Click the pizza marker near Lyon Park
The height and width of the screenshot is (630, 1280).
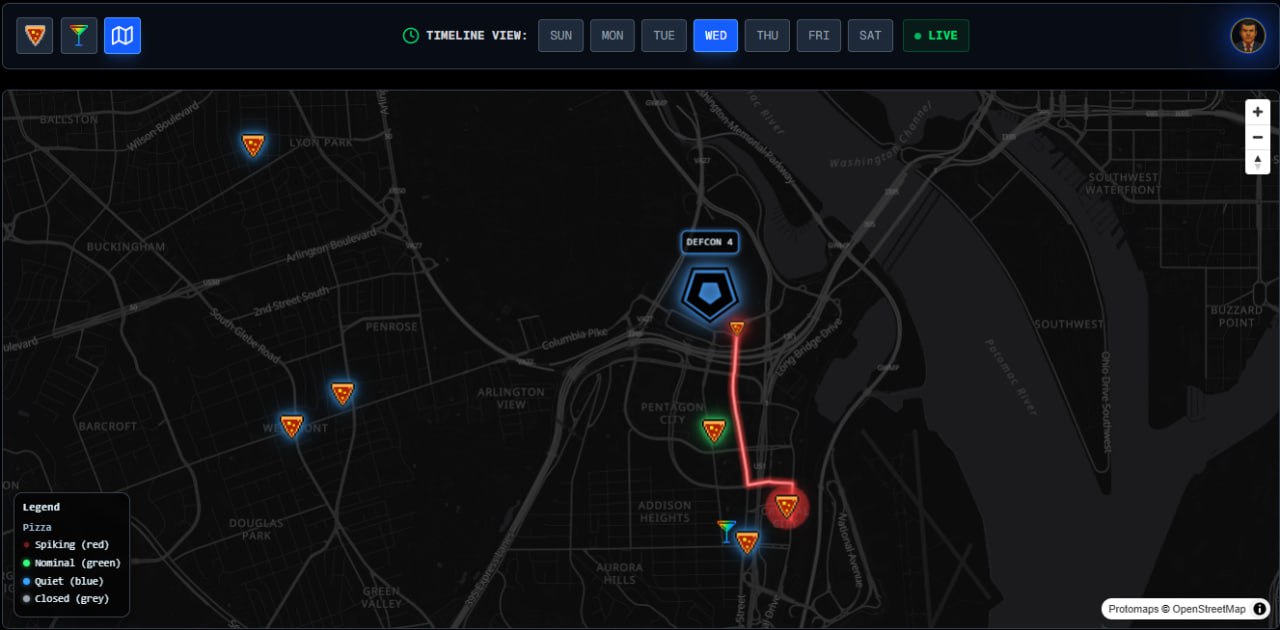[x=253, y=145]
